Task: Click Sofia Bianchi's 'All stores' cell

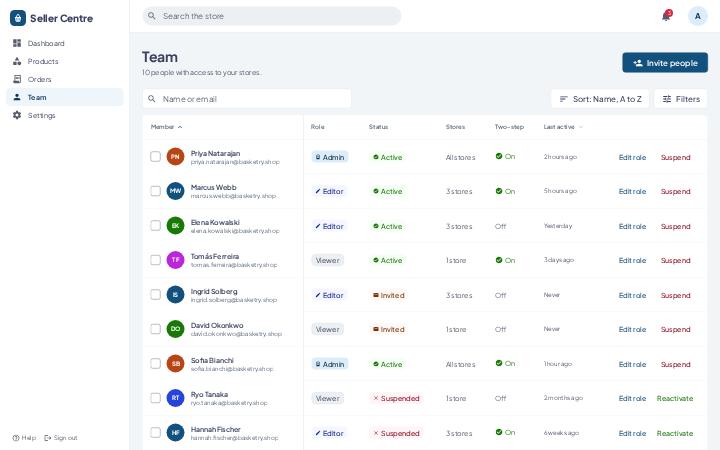Action: (460, 364)
